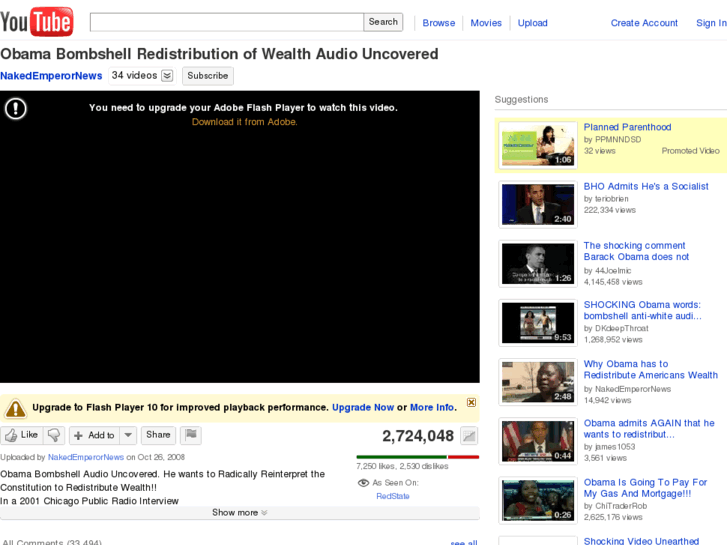Open the Movies menu link
The width and height of the screenshot is (727, 545).
click(x=486, y=23)
